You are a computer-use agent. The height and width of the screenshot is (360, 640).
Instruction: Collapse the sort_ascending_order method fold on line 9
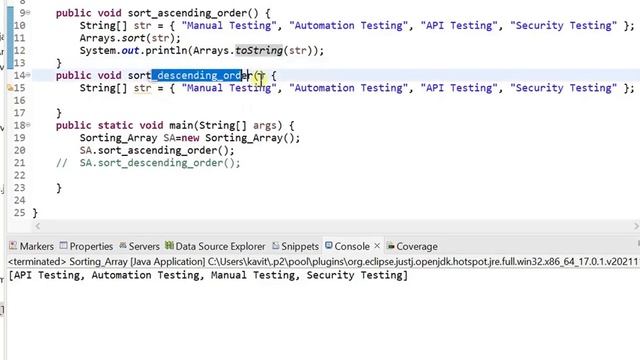(28, 13)
